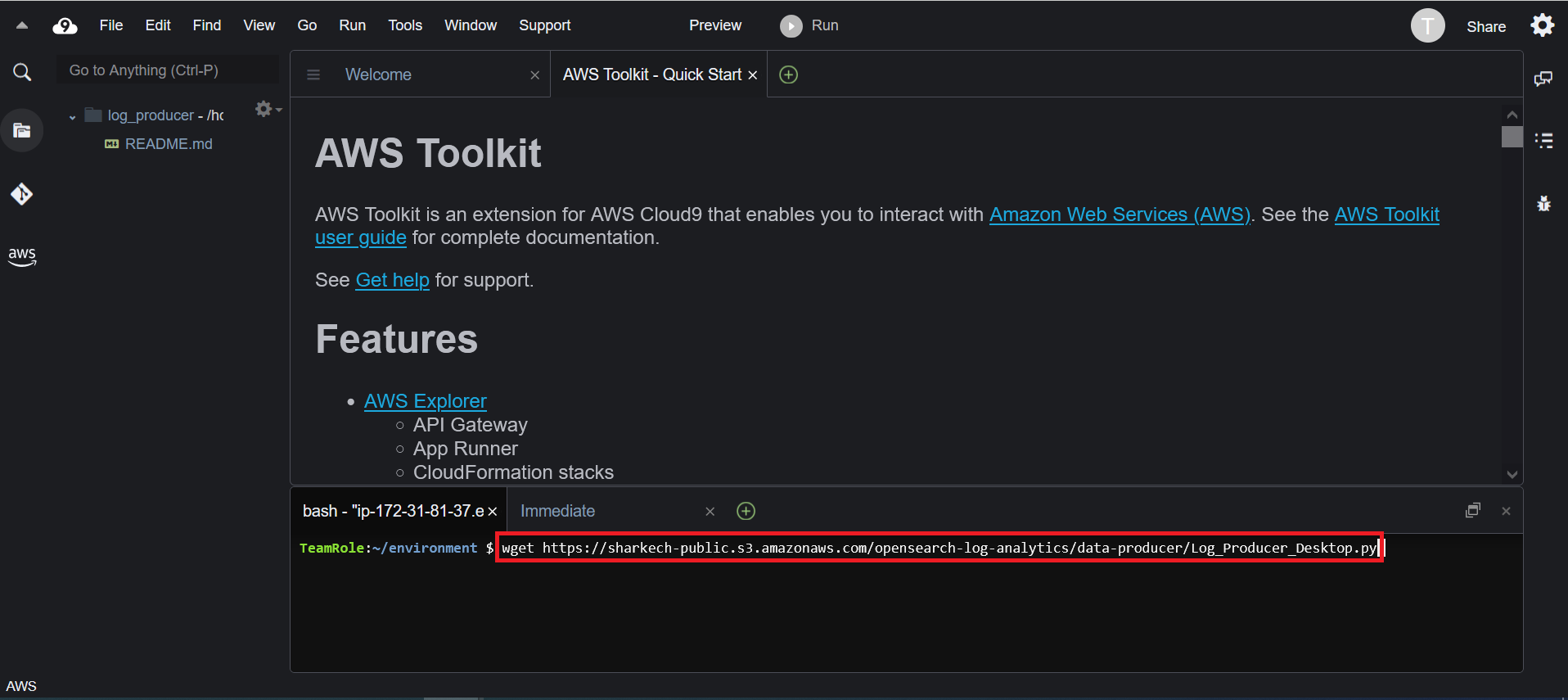Open the Run menu
Screen dimensions: 1568x700
(353, 25)
